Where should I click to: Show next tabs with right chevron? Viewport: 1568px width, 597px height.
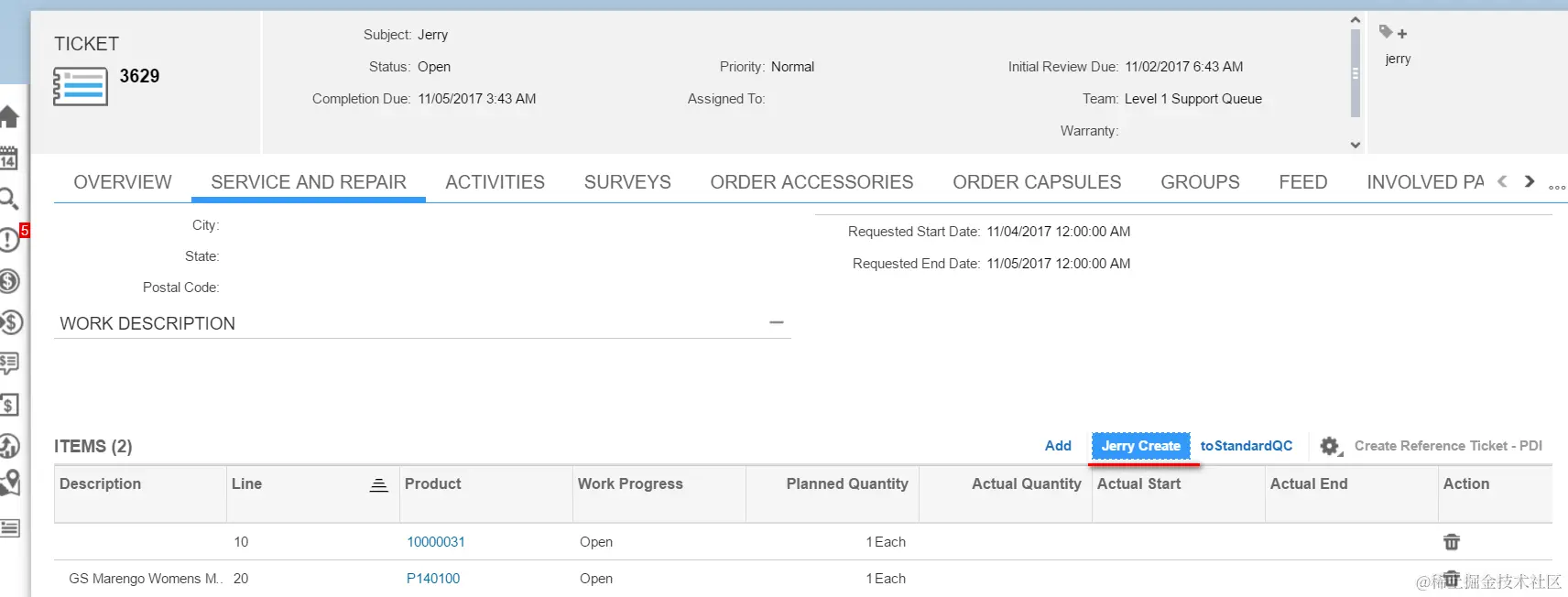(1529, 181)
